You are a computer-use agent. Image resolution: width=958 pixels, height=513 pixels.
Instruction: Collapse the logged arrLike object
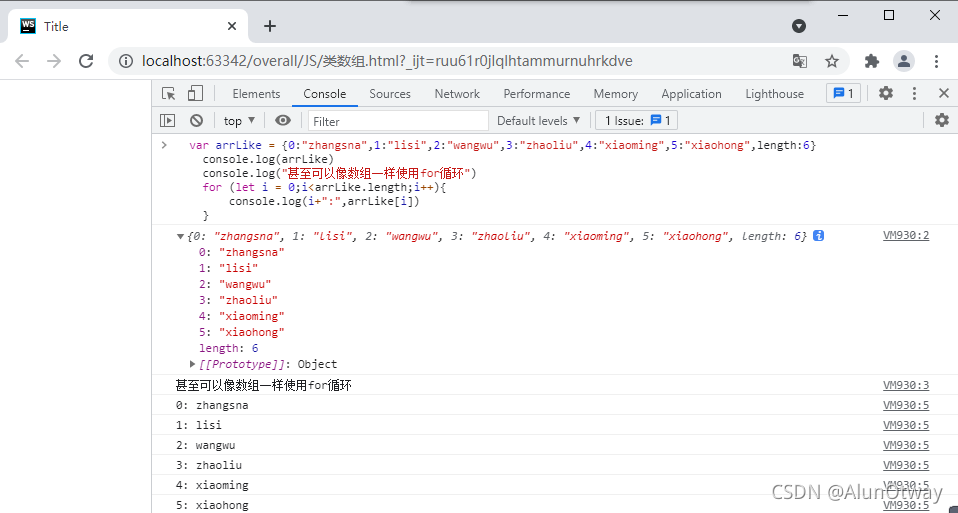180,236
